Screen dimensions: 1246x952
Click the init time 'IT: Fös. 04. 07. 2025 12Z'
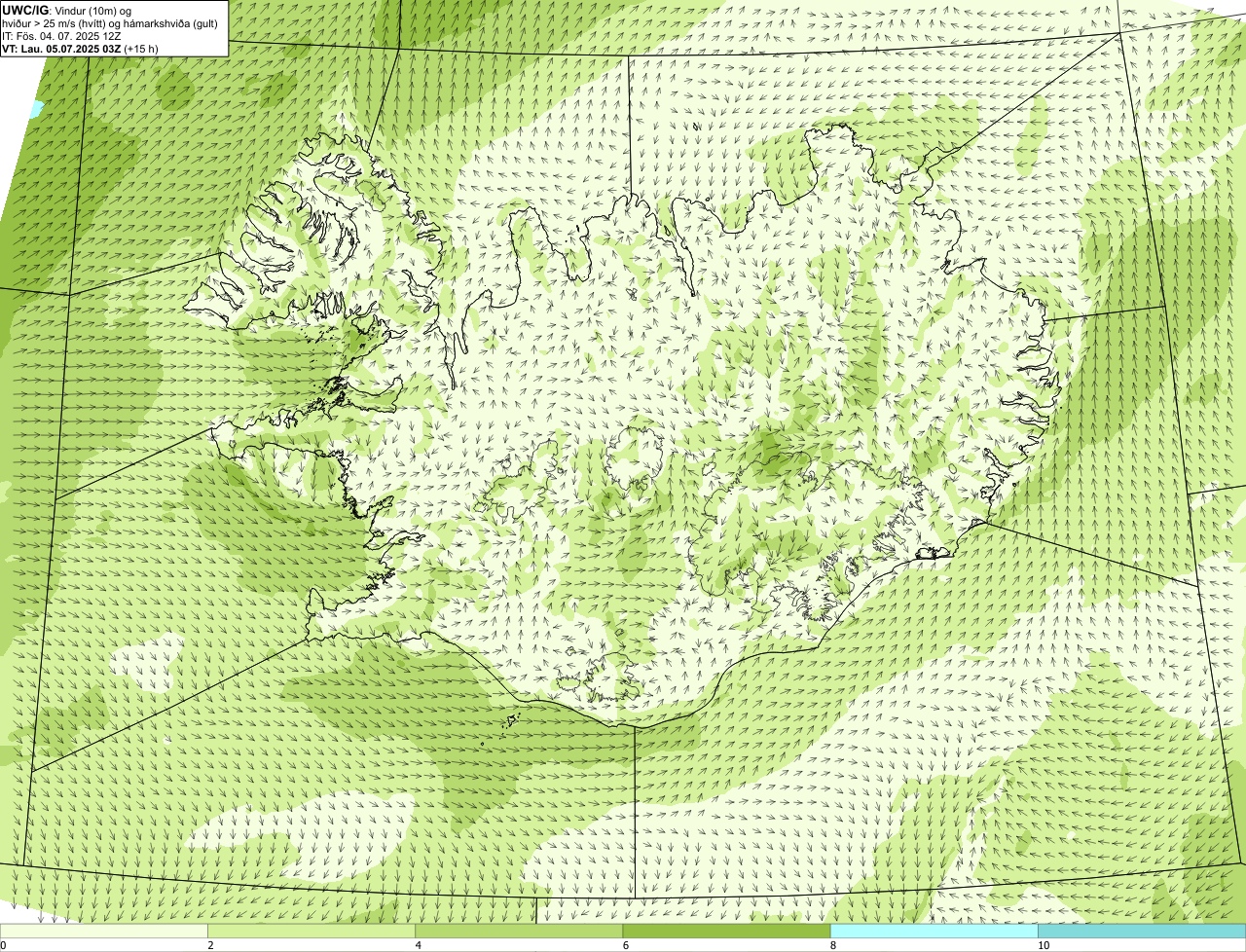point(61,35)
